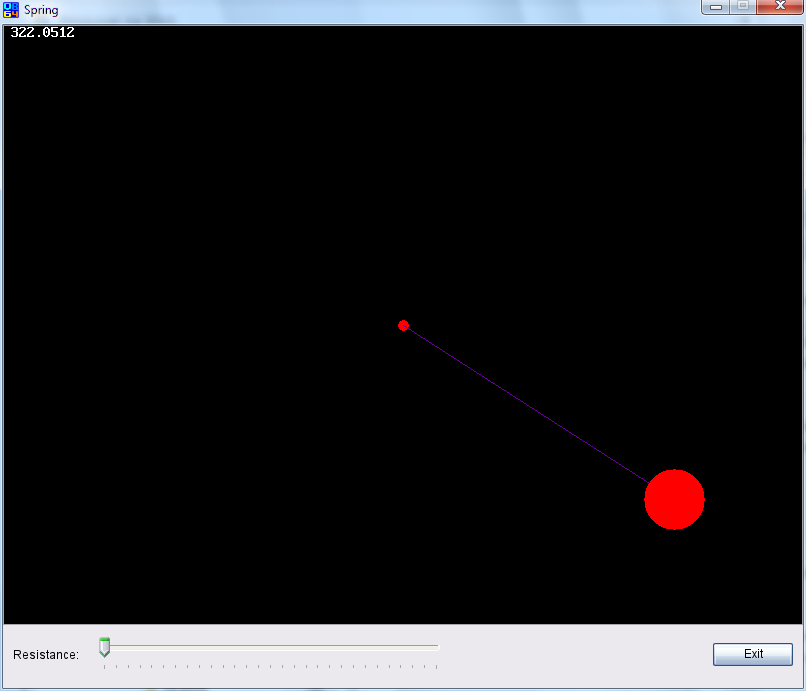The height and width of the screenshot is (691, 806).
Task: Minimize the Spring window
Action: coord(716,7)
